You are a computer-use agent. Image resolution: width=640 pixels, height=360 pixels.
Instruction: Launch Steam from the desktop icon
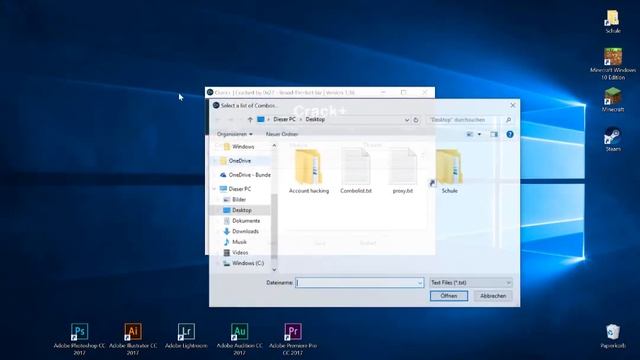click(x=613, y=139)
